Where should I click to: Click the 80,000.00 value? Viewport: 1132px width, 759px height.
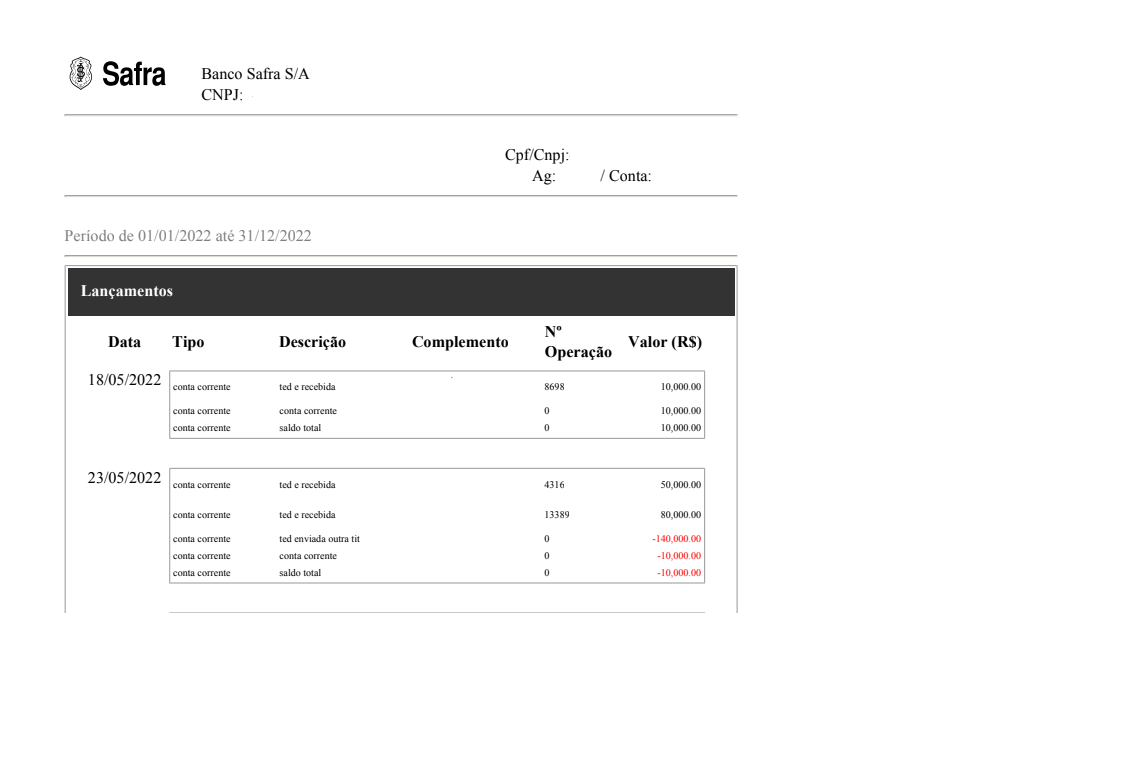680,515
